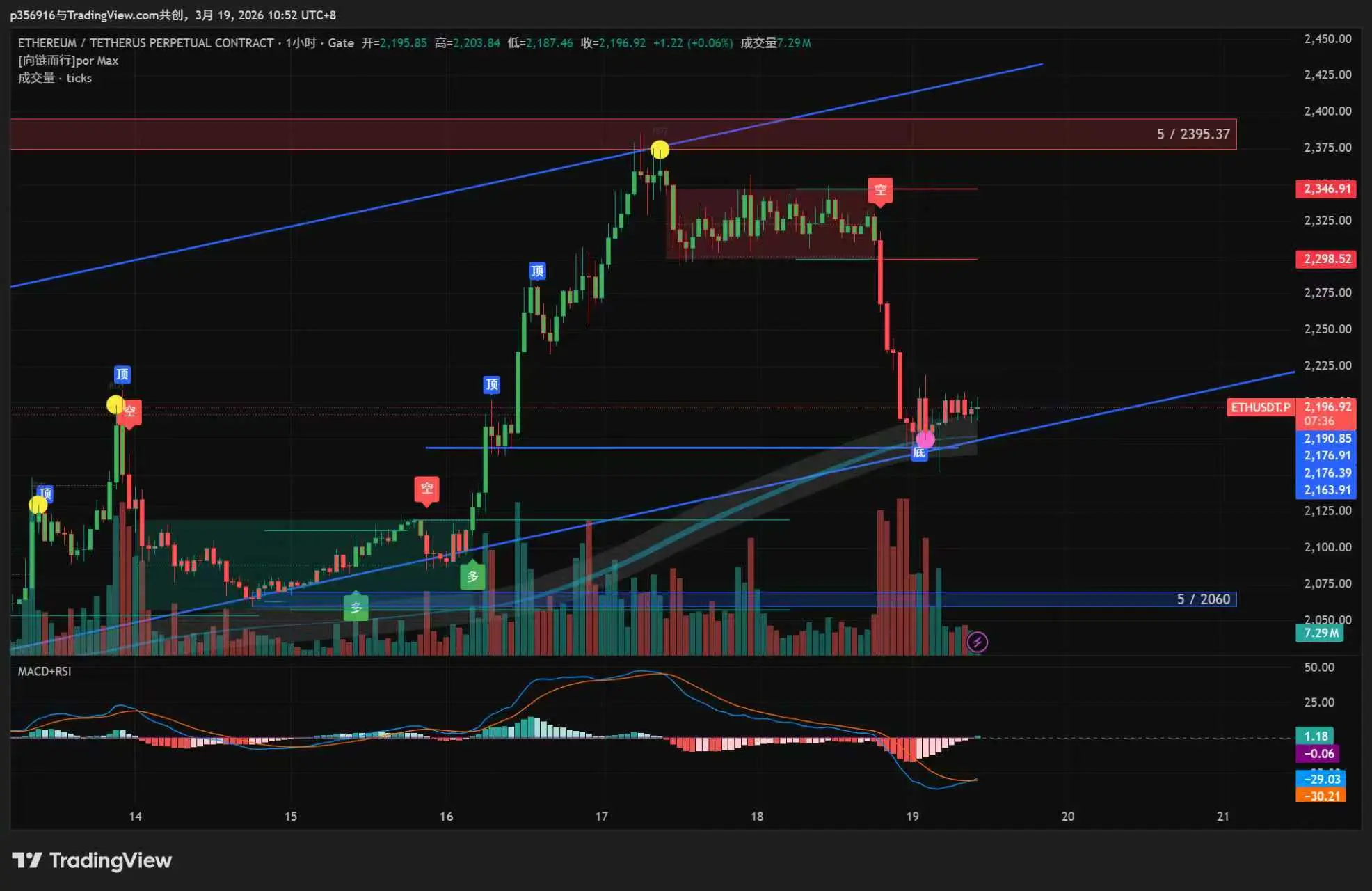Click the TradingView logo at bottom left

click(91, 860)
